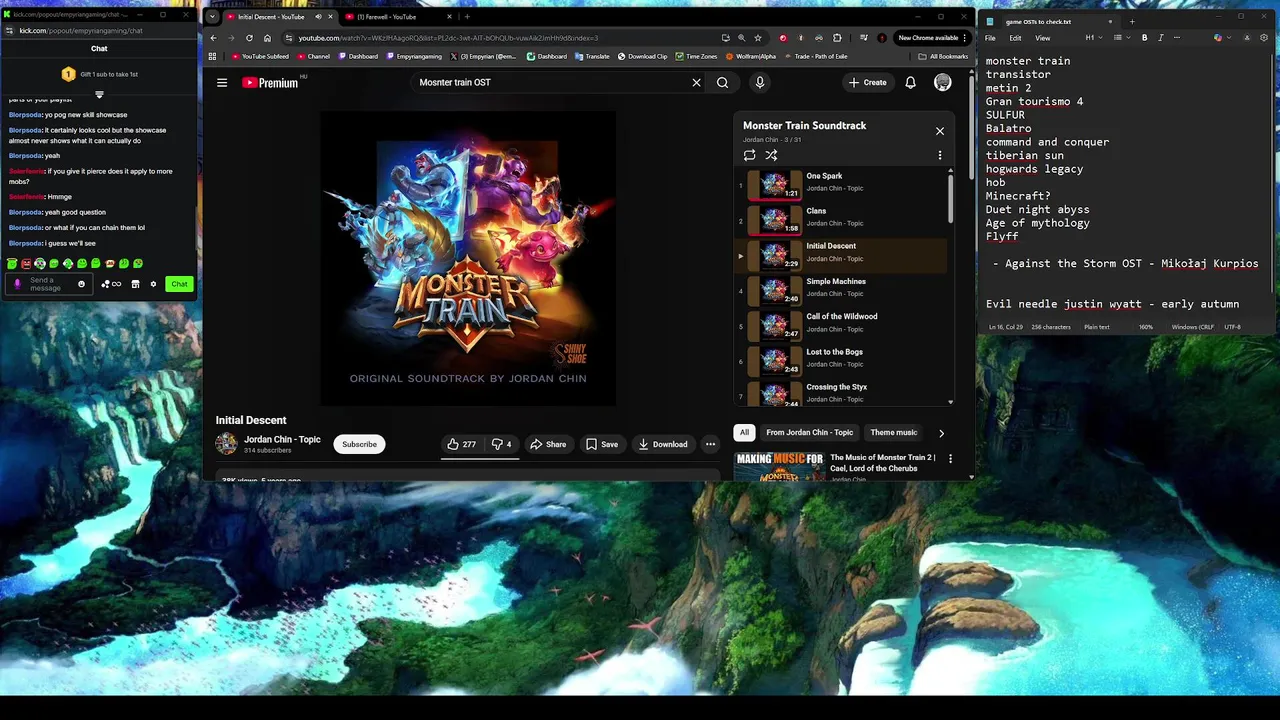Apply bold formatting in Notepad

1145,38
